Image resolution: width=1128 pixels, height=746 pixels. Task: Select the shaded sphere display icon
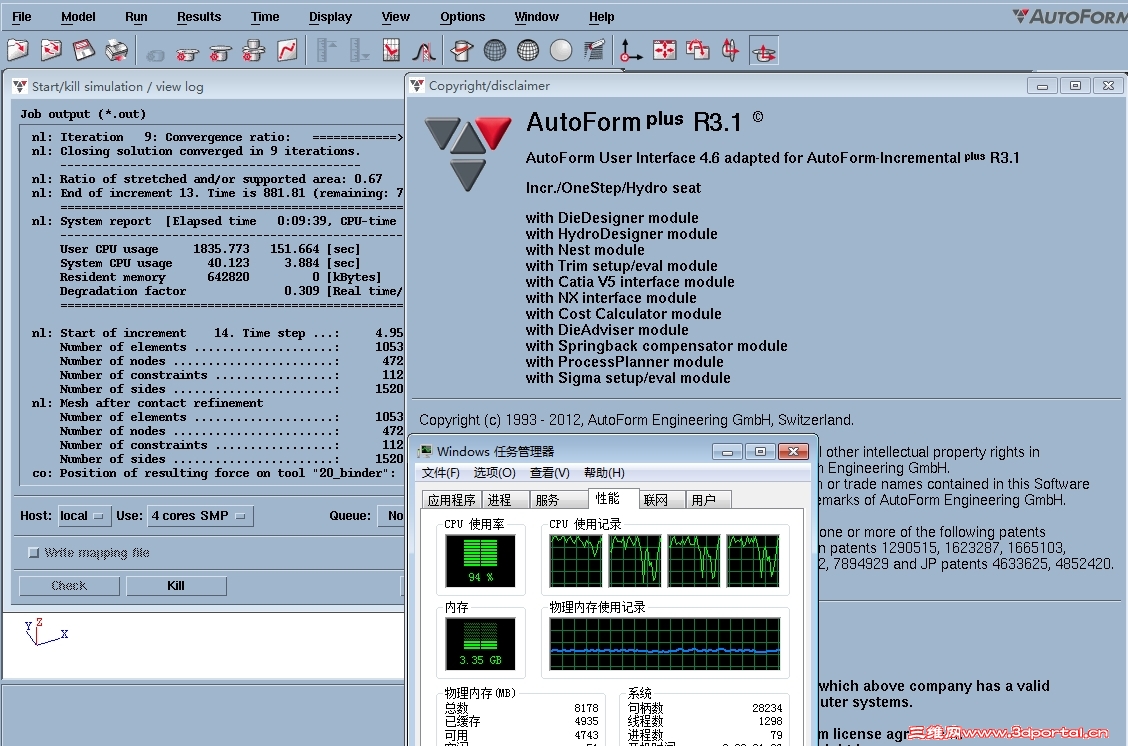(561, 50)
